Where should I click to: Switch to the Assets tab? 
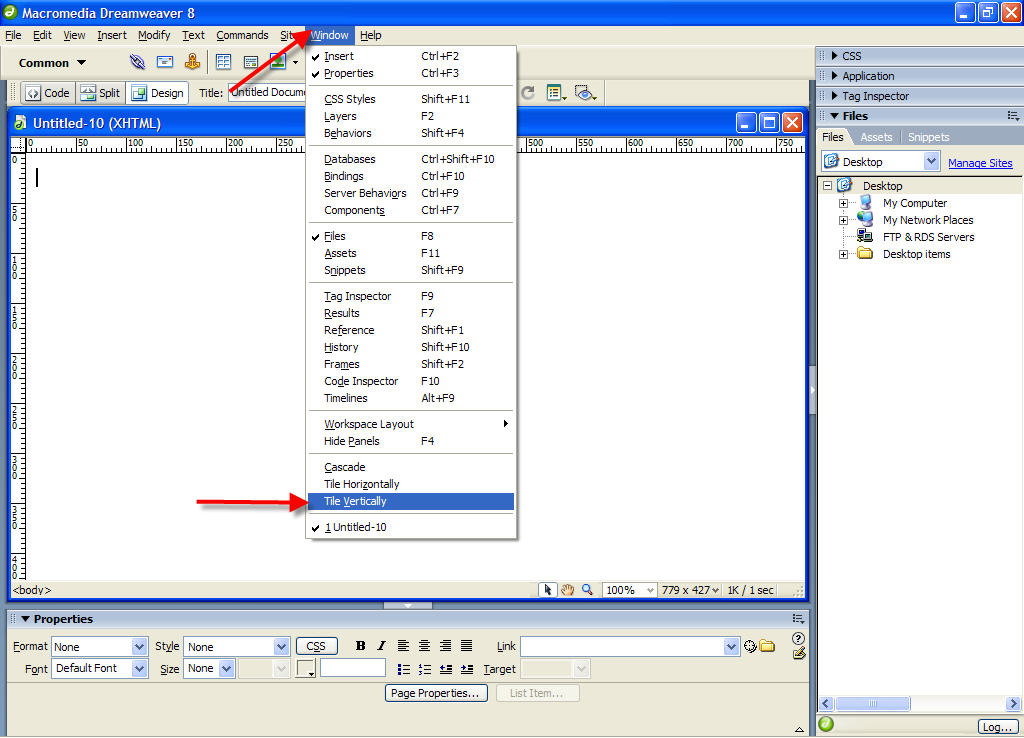876,137
